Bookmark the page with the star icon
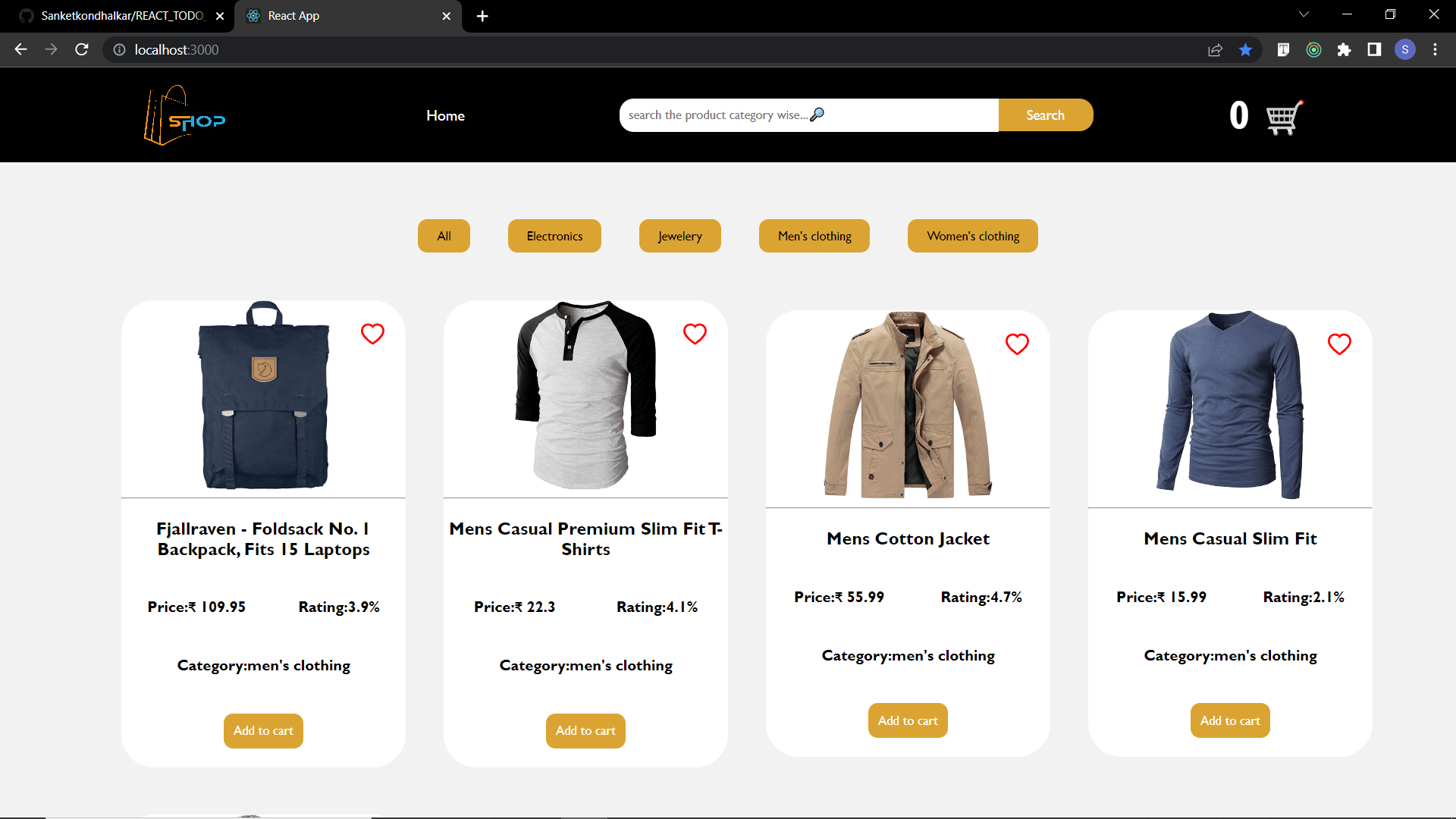The image size is (1456, 819). (x=1244, y=49)
